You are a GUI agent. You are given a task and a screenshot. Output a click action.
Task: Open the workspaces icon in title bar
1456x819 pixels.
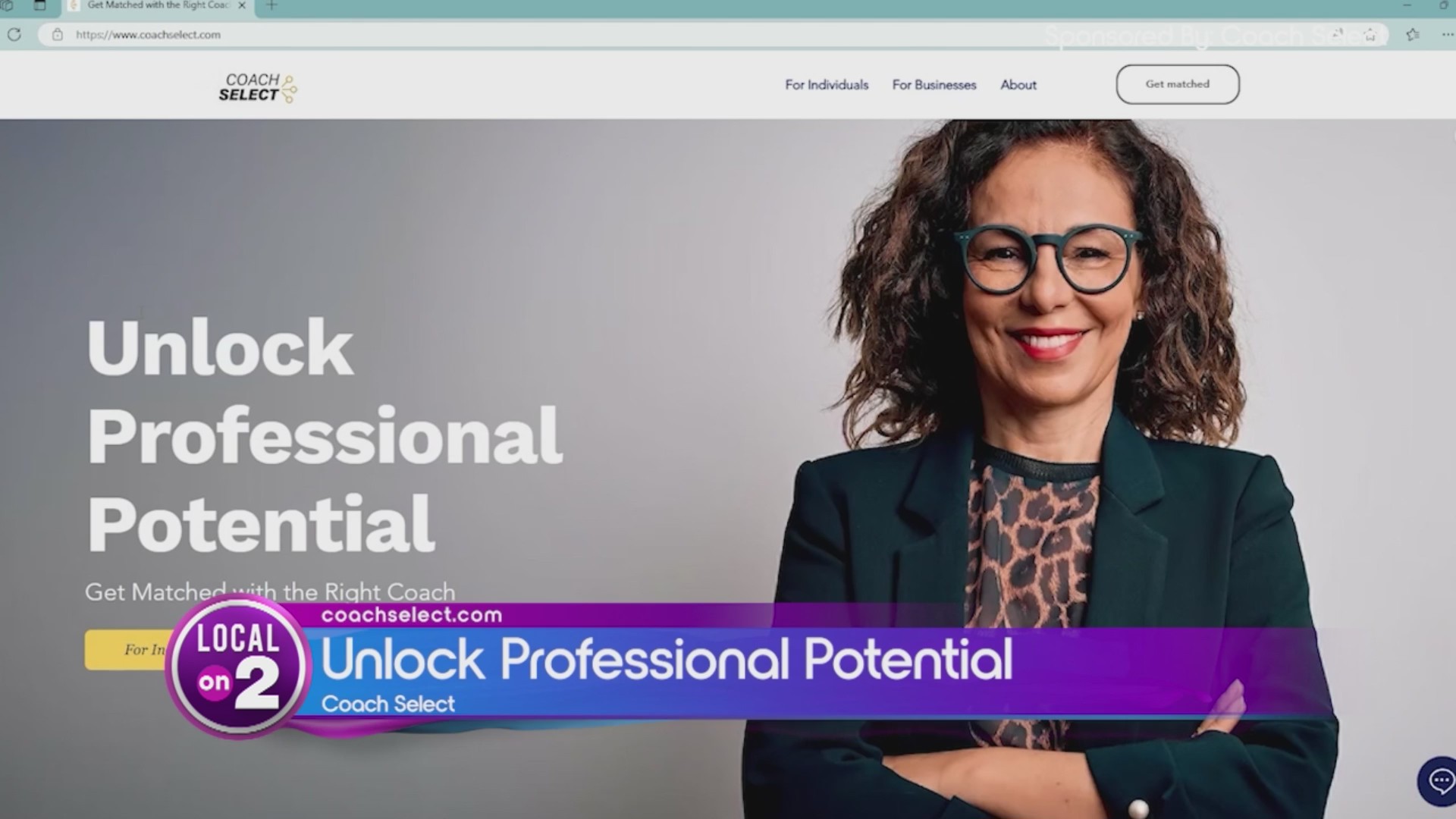click(x=7, y=5)
